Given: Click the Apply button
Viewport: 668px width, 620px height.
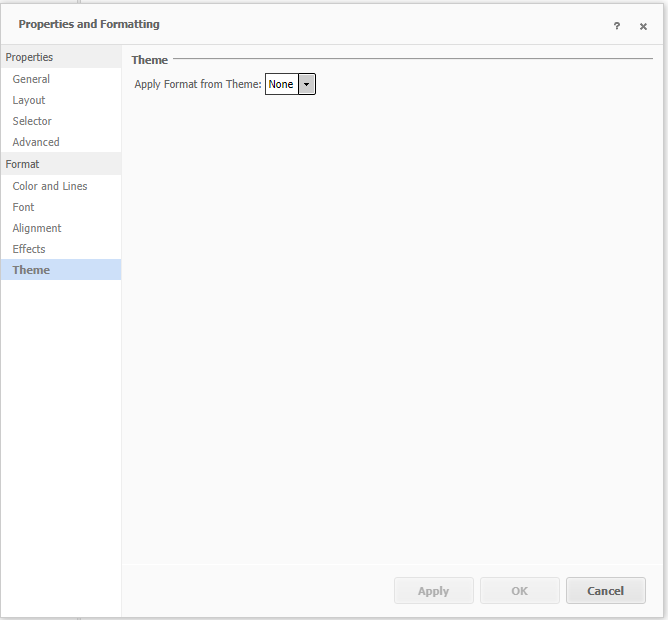Looking at the screenshot, I should point(434,591).
